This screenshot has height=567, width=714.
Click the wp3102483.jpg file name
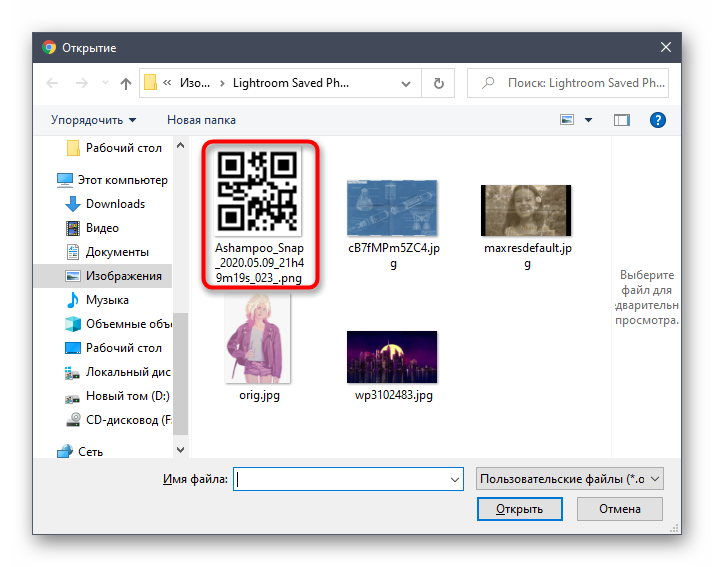pos(394,395)
